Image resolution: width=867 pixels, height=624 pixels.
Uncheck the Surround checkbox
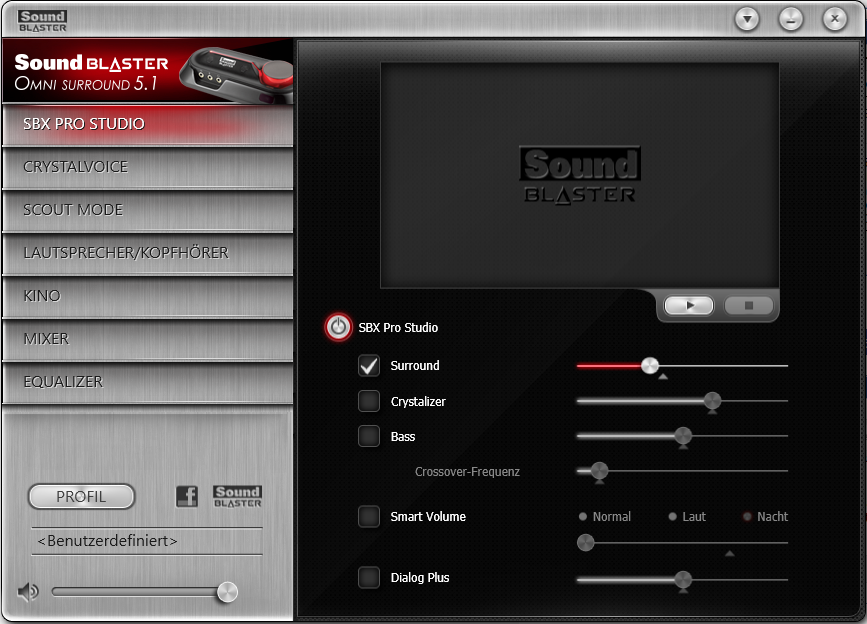pyautogui.click(x=369, y=365)
